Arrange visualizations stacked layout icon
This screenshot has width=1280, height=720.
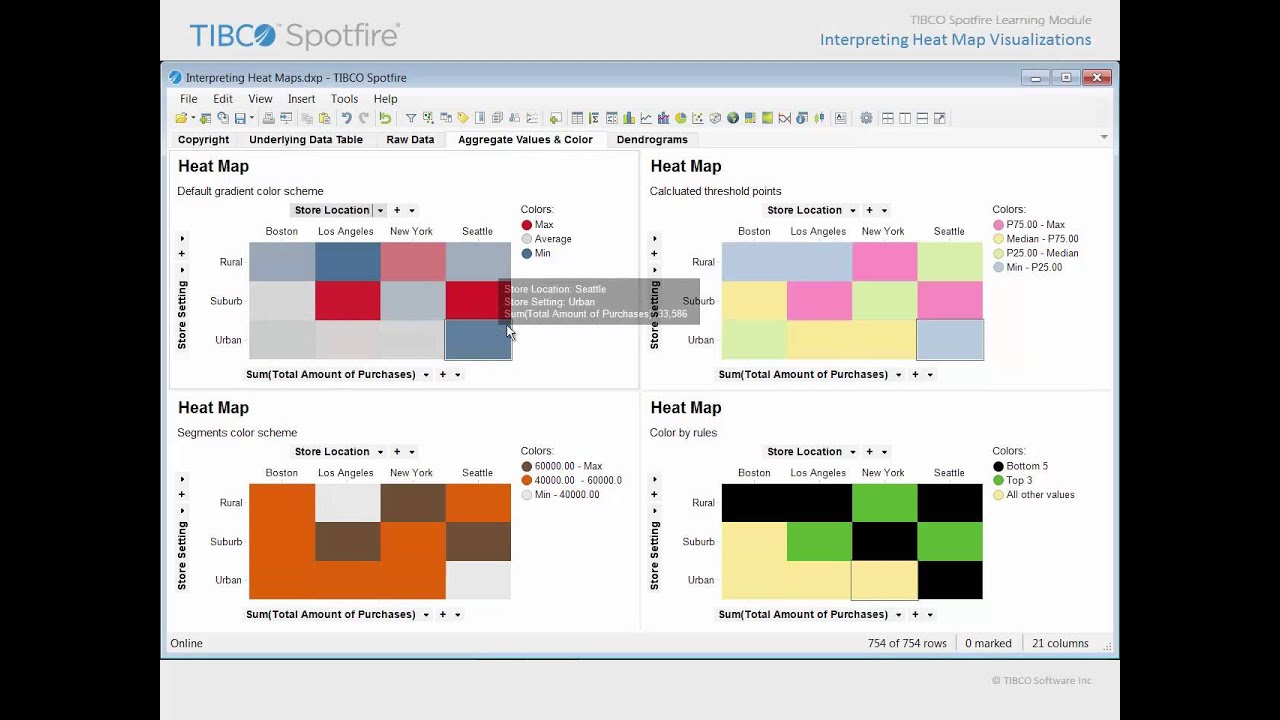922,118
